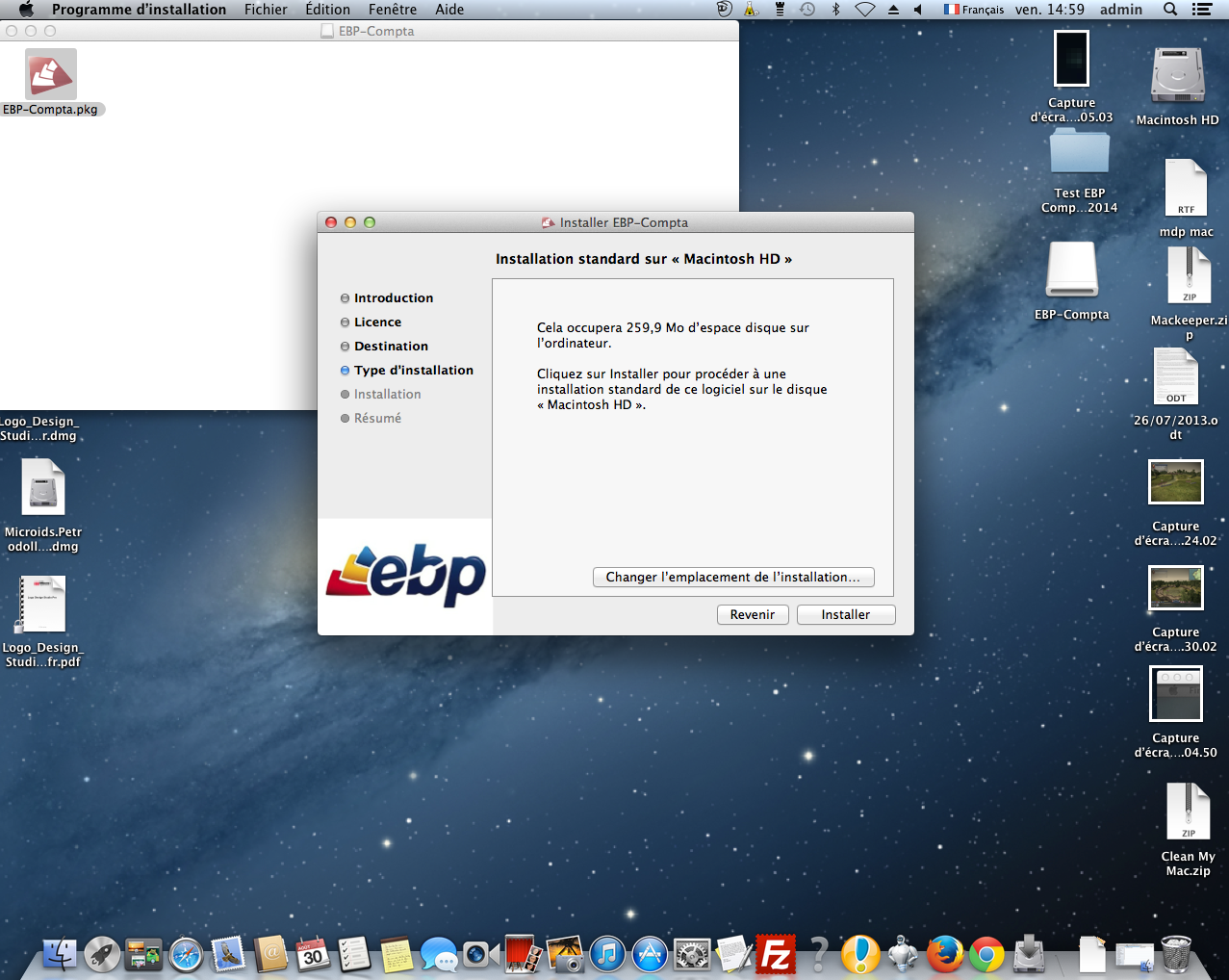The height and width of the screenshot is (980, 1229).
Task: Open the mdp mac RTF file
Action: [1186, 188]
